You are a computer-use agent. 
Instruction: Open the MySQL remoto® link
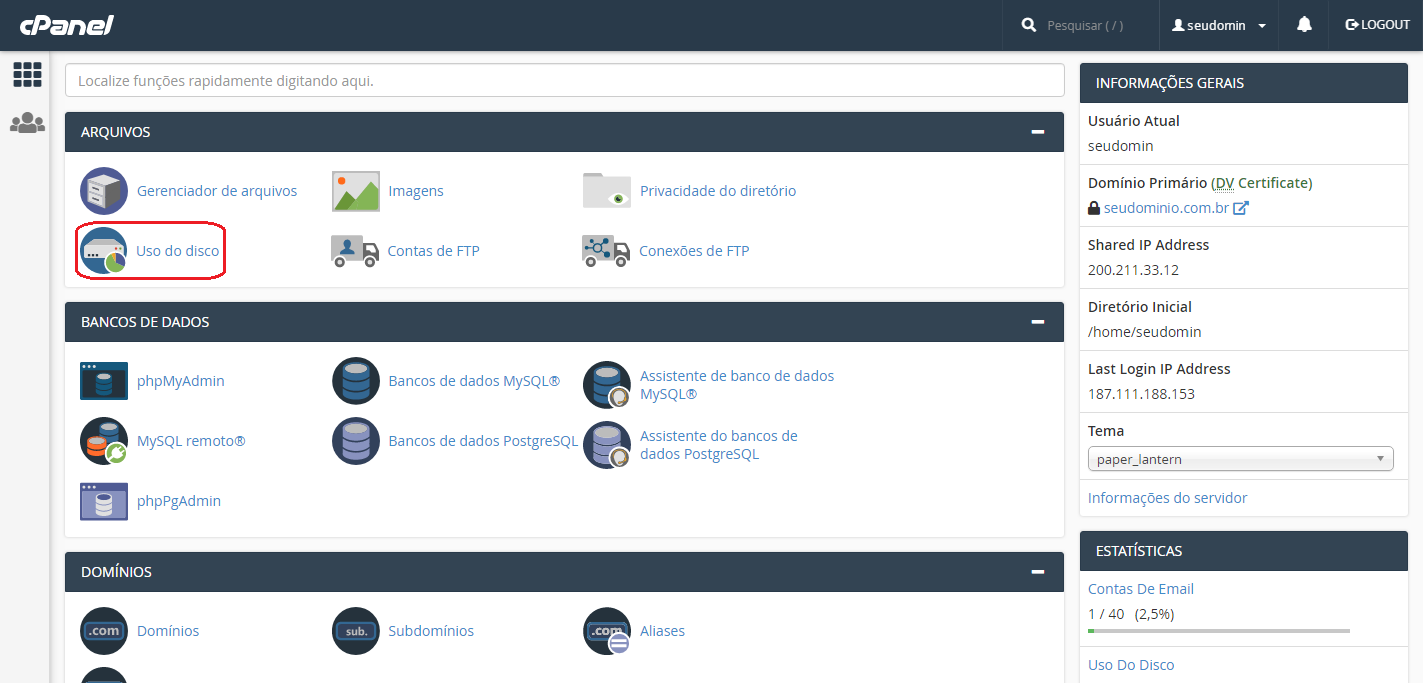[x=191, y=441]
